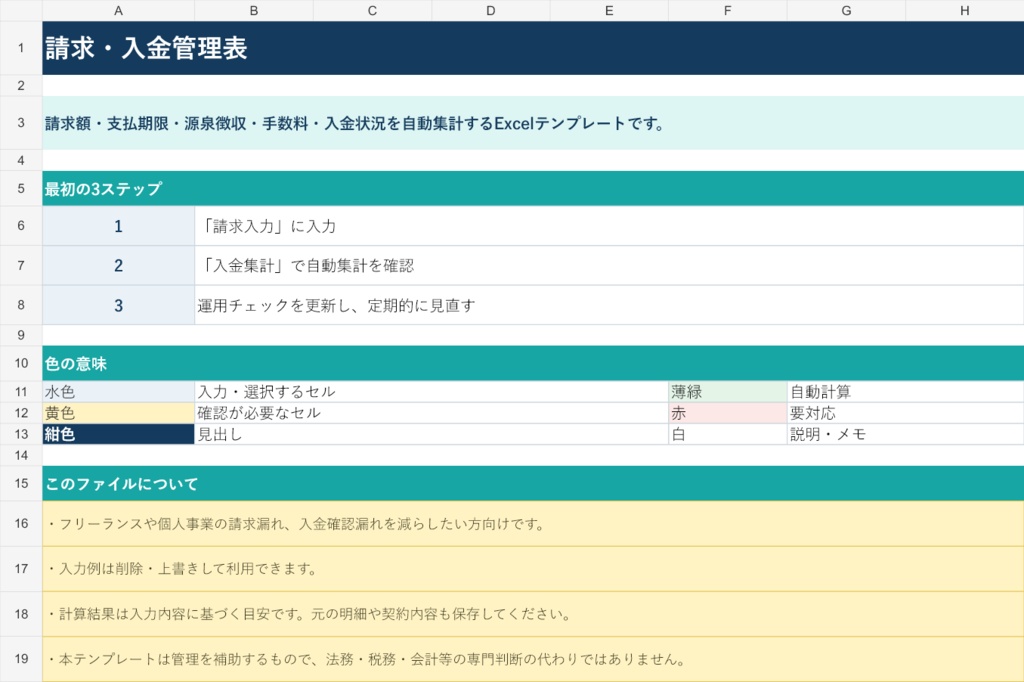
Task: Select the column A header
Action: pyautogui.click(x=118, y=10)
